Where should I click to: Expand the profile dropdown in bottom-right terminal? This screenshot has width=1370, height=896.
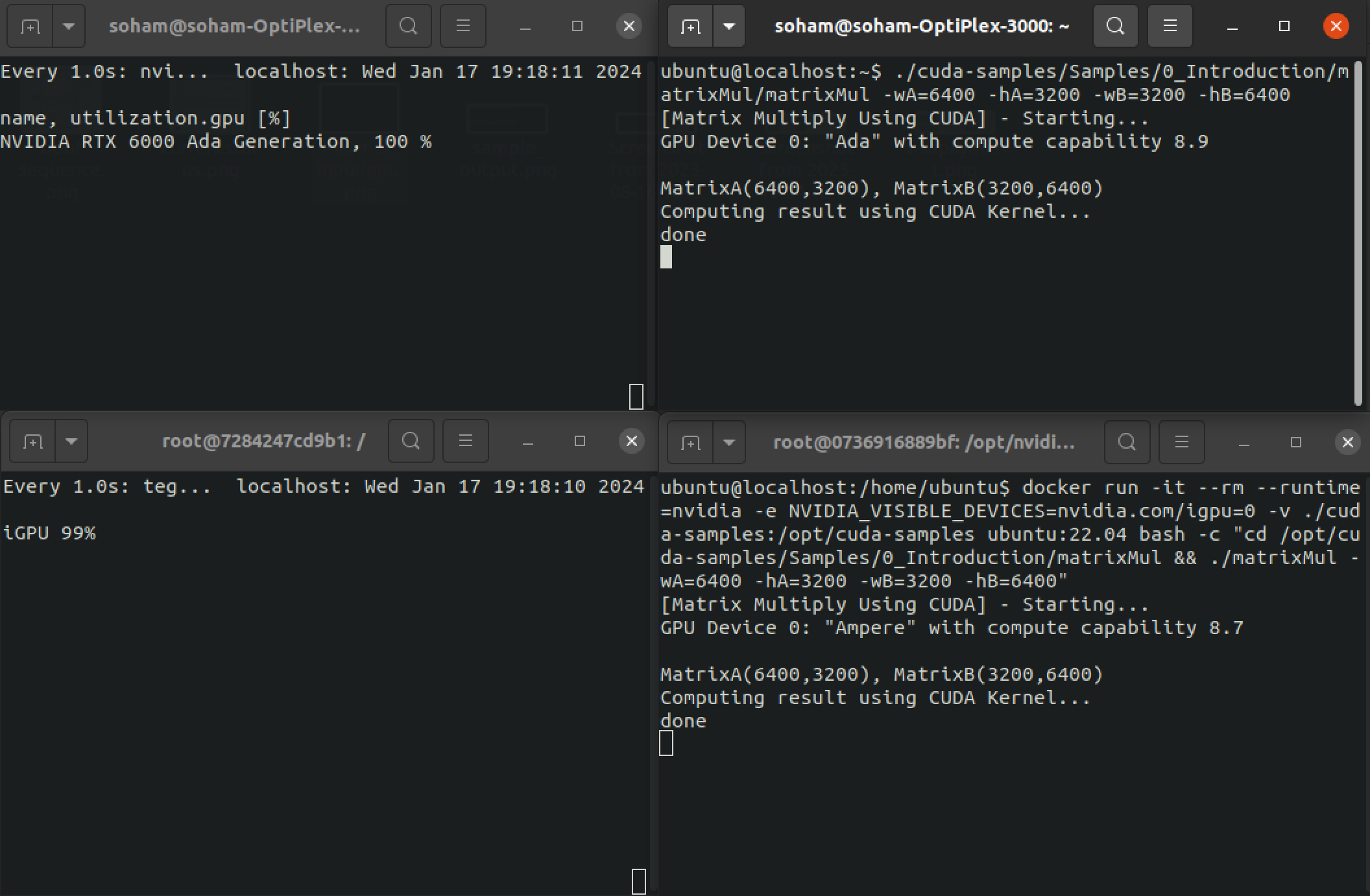729,442
